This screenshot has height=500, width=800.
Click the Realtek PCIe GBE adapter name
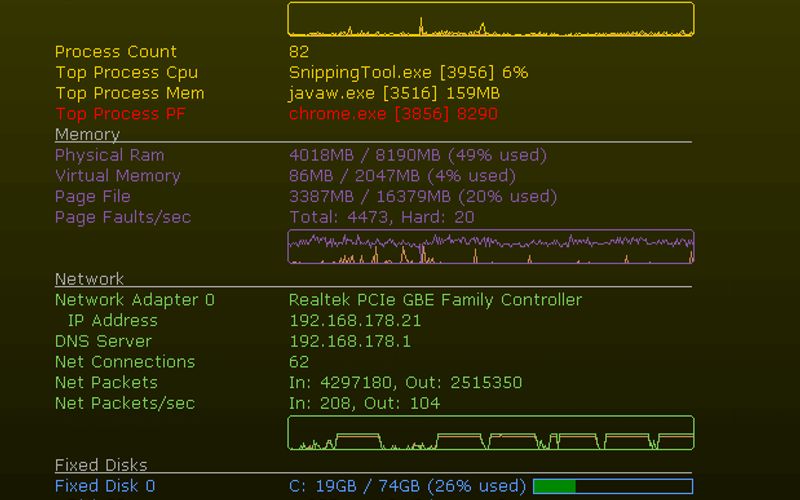435,300
